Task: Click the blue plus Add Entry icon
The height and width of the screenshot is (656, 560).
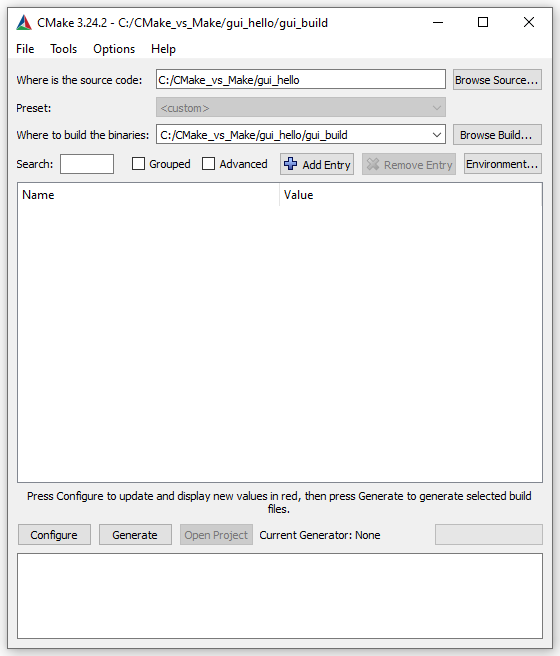Action: (x=290, y=164)
